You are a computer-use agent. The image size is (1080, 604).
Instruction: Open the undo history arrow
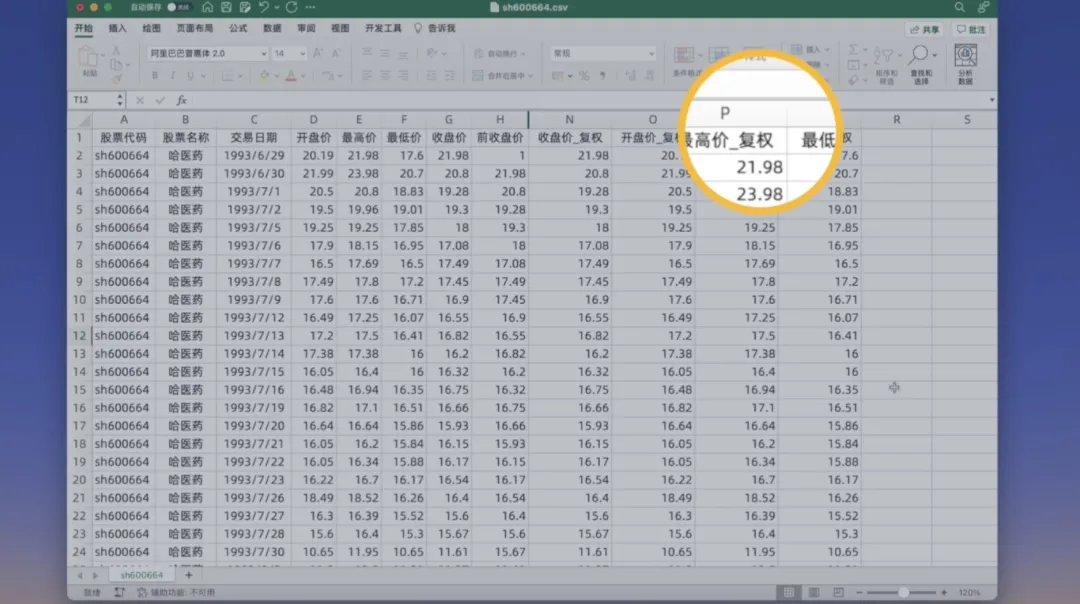[277, 8]
